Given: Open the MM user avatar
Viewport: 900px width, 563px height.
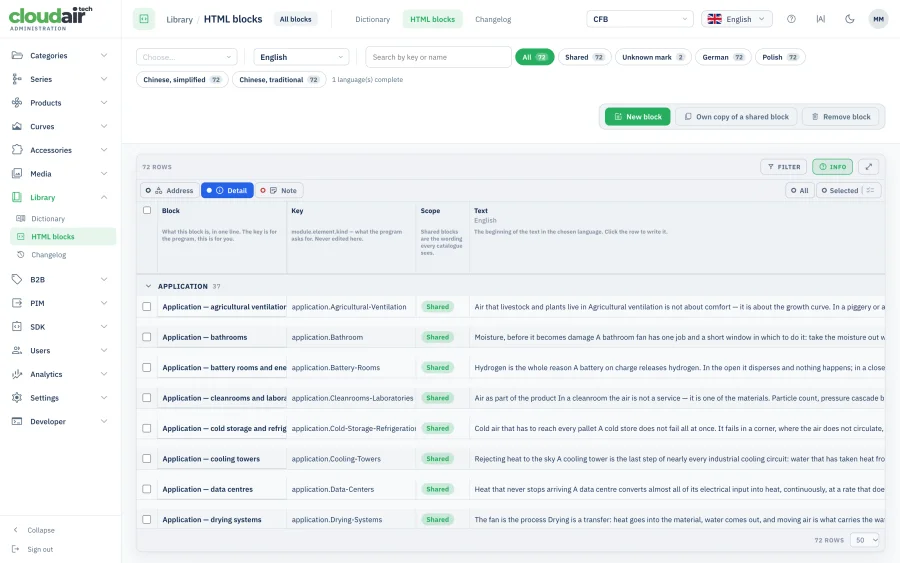Looking at the screenshot, I should click(x=879, y=19).
